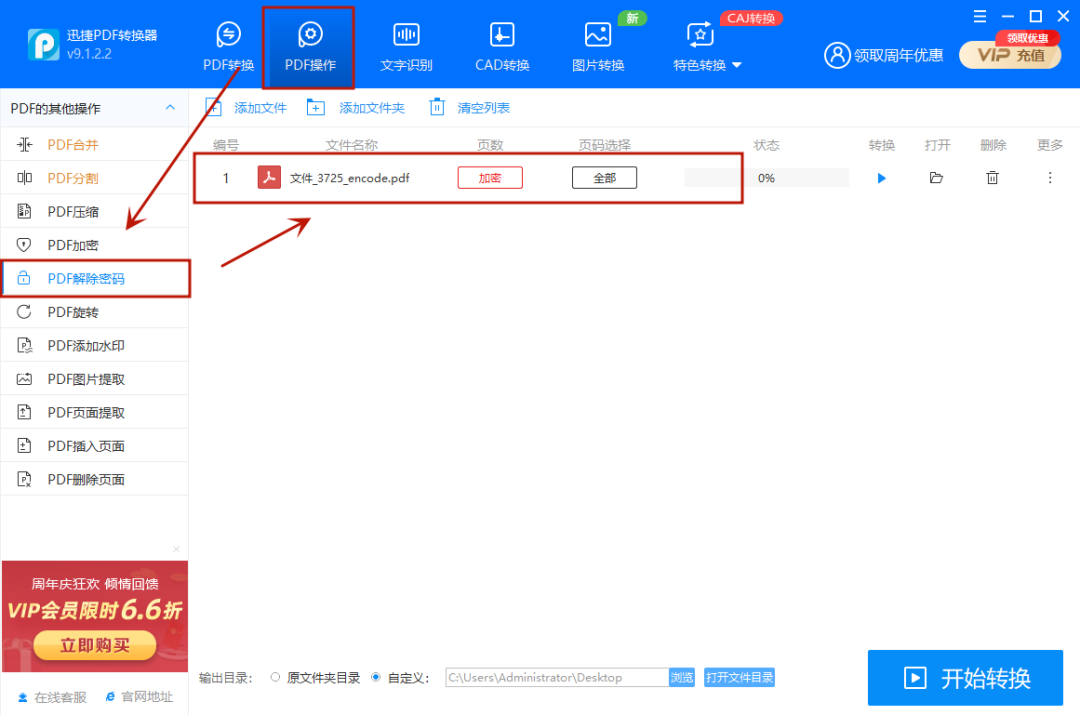Viewport: 1080px width, 715px height.
Task: Click the red PDF file icon
Action: [x=269, y=177]
